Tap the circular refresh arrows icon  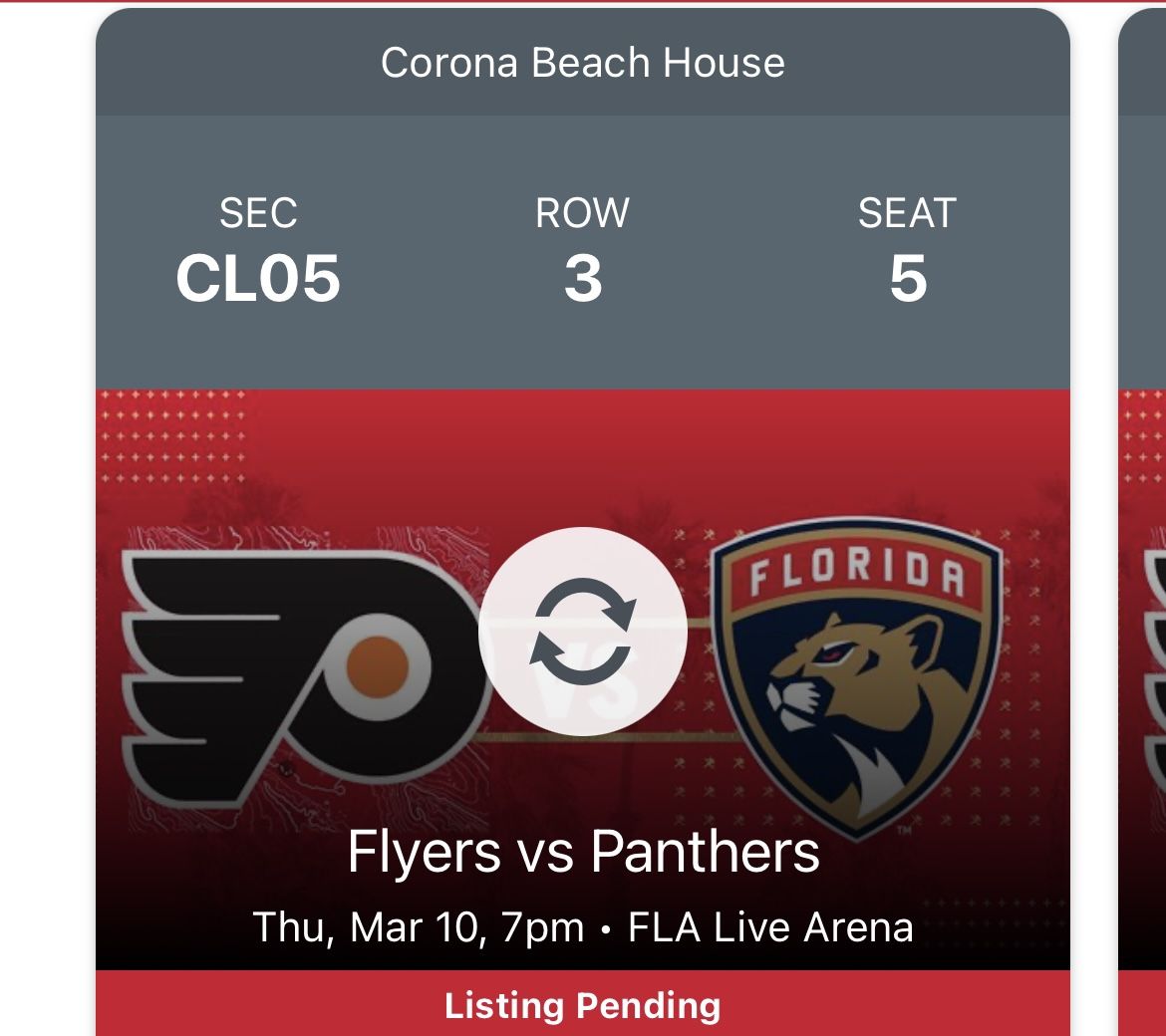tap(583, 633)
